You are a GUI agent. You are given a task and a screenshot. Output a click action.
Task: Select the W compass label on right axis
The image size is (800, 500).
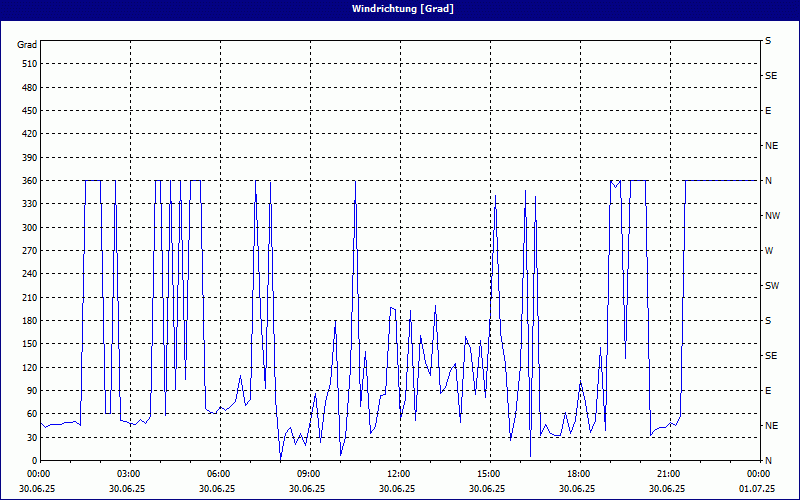768,250
